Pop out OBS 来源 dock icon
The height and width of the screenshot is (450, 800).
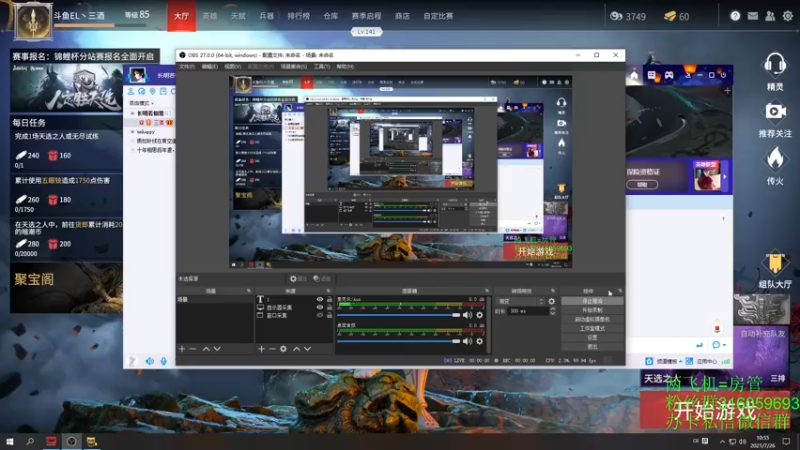pos(328,291)
